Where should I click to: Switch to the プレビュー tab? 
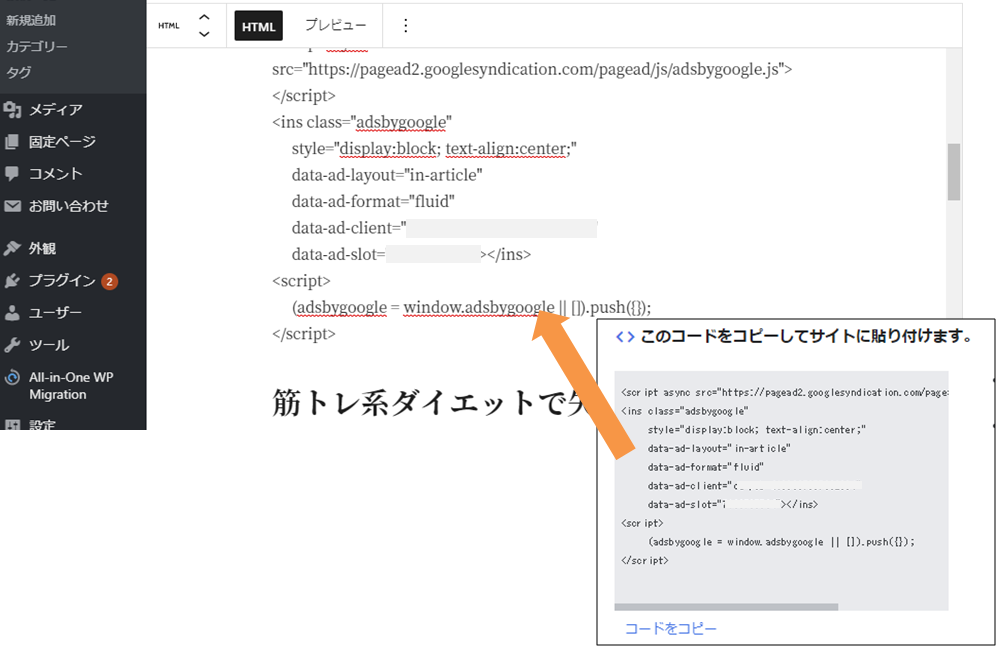(x=335, y=26)
